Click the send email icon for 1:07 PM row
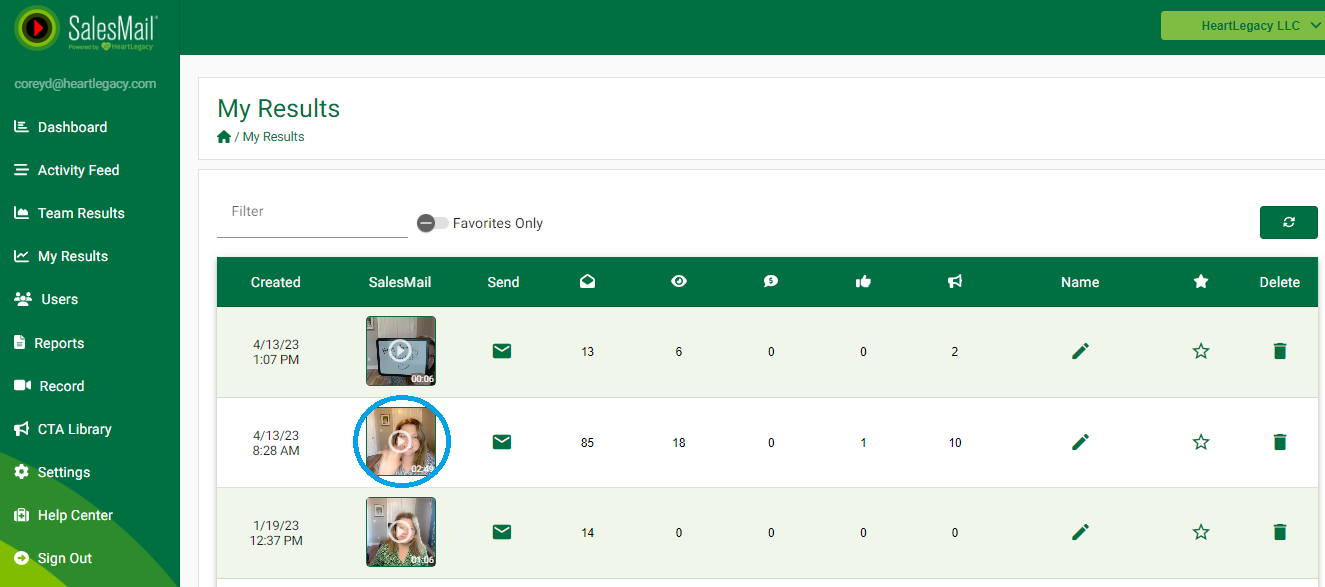This screenshot has height=587, width=1325. [x=502, y=351]
